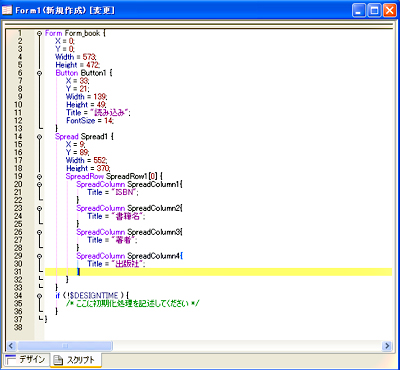
Task: Click the Form1 window icon in title bar
Action: click(7, 10)
